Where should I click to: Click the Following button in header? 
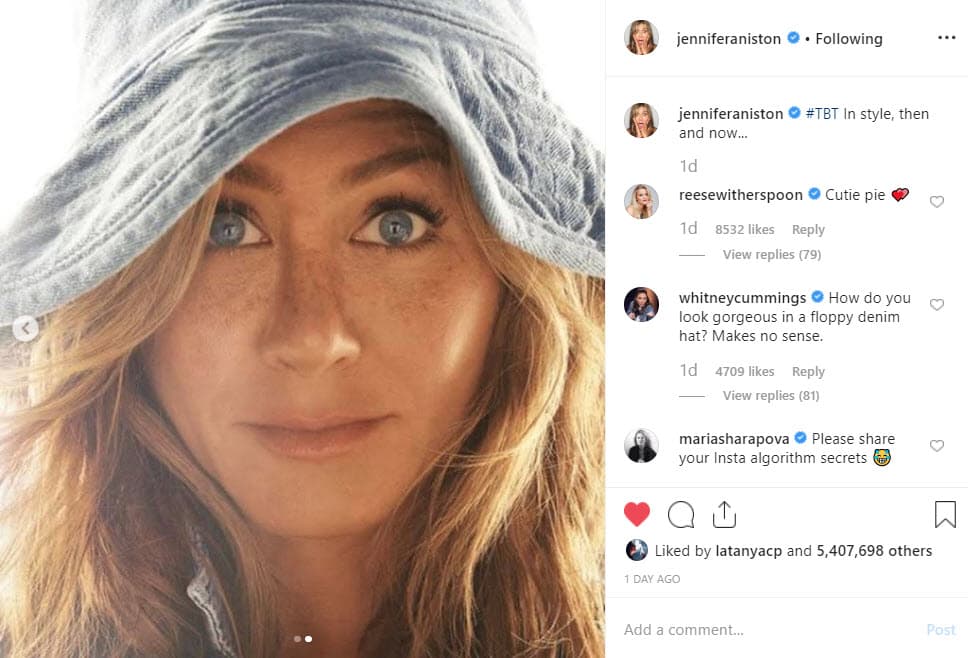(x=848, y=39)
